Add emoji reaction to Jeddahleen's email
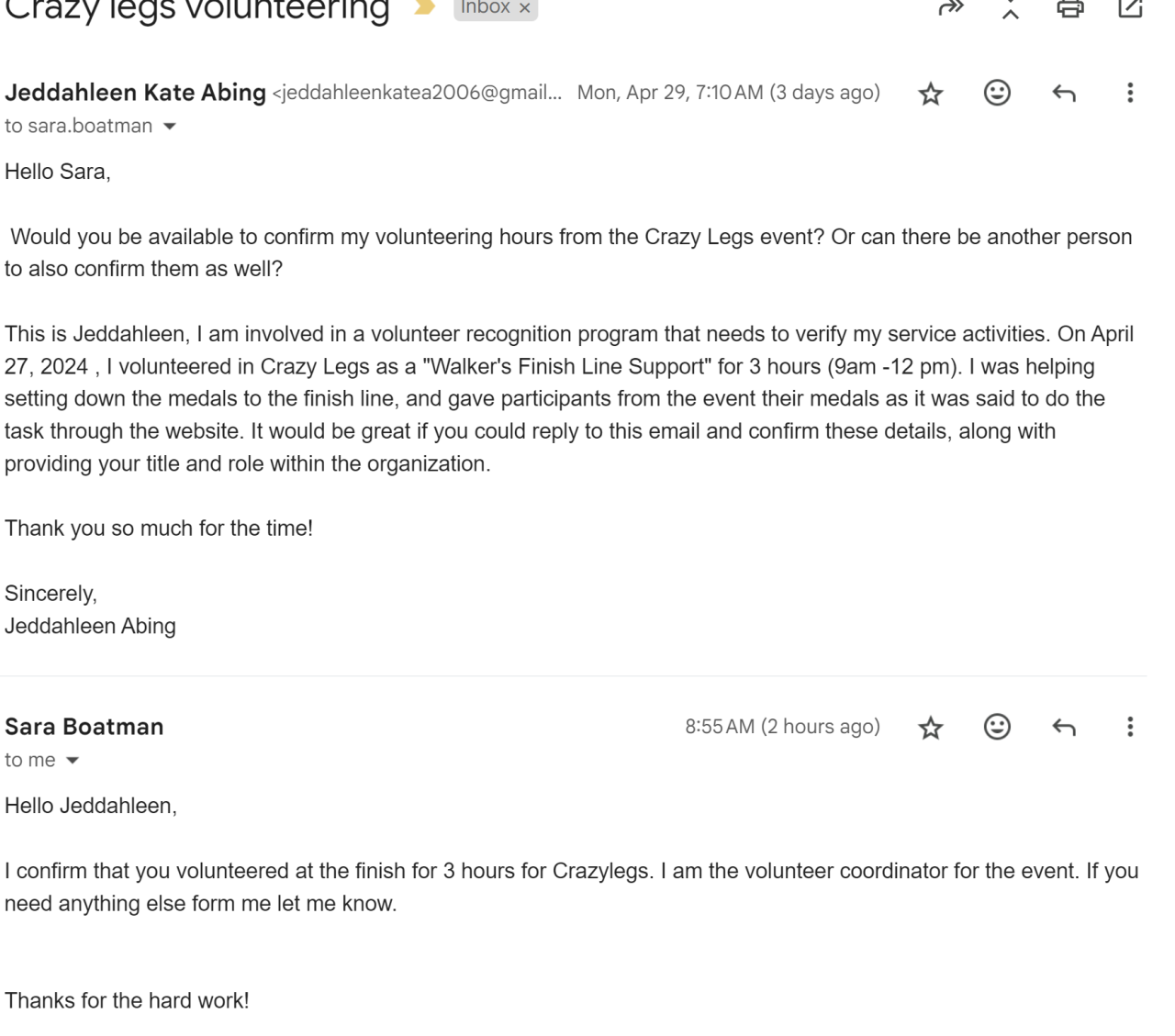The image size is (1175, 1036). pyautogui.click(x=997, y=93)
